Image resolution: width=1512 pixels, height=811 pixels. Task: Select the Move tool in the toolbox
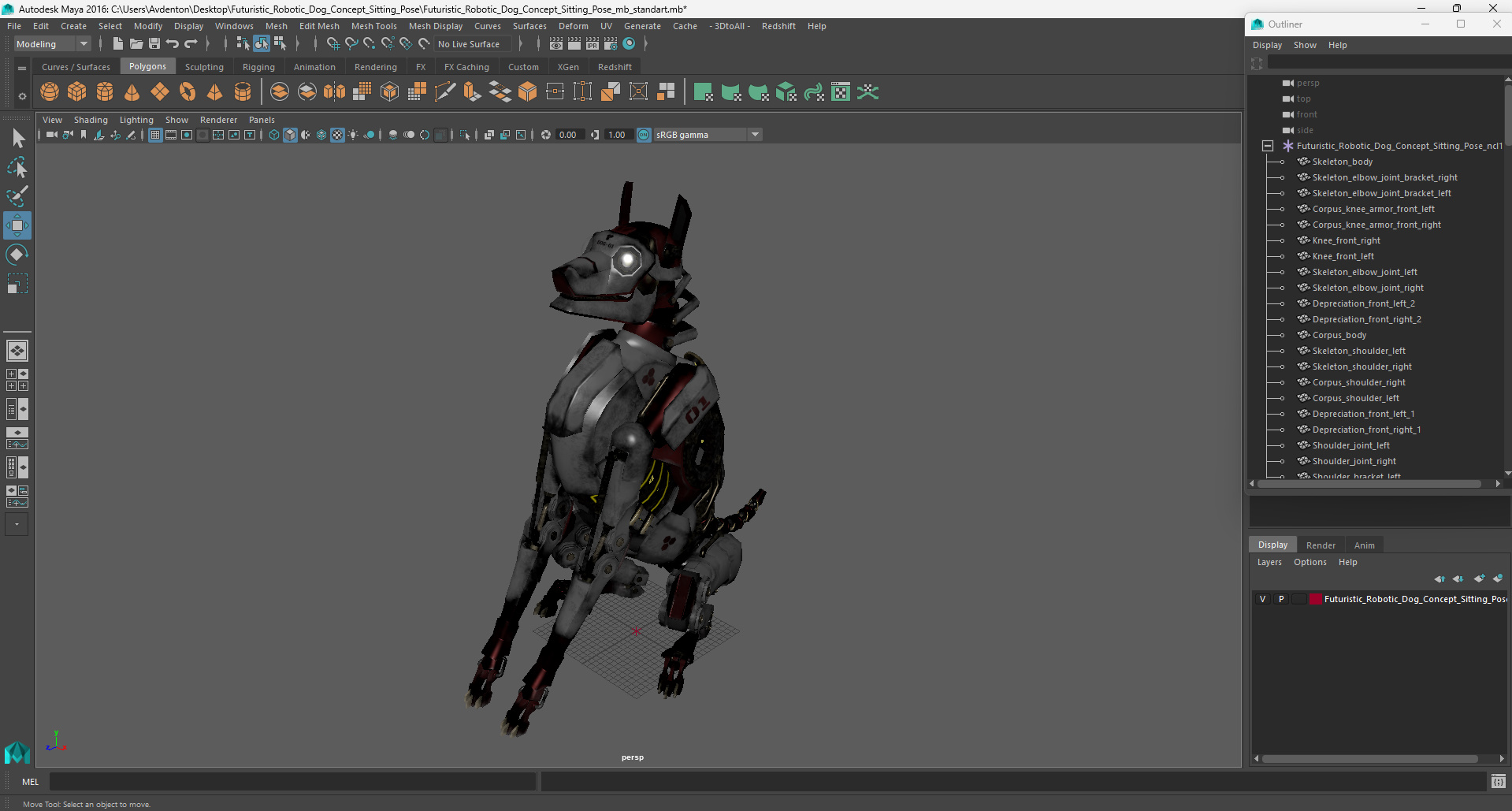coord(17,225)
